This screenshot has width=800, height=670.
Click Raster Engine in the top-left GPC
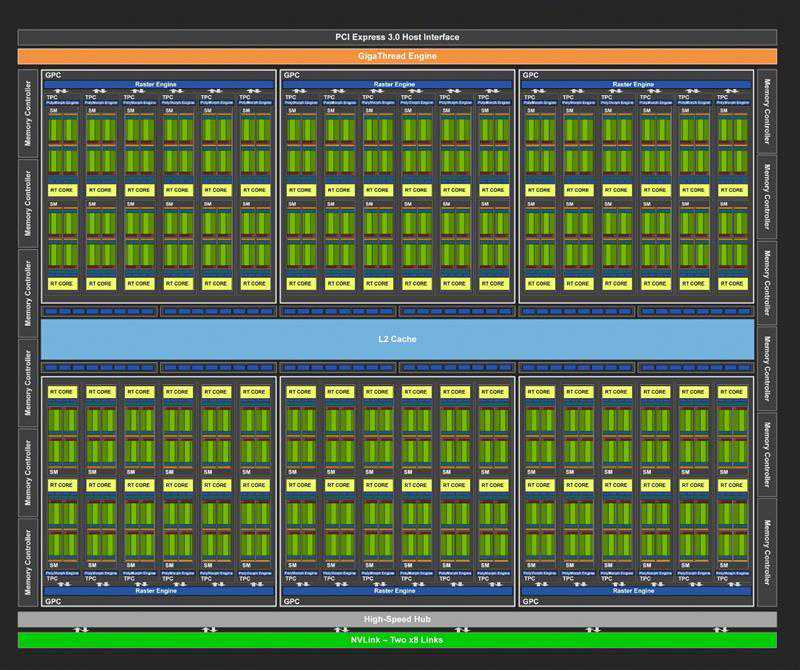click(158, 85)
